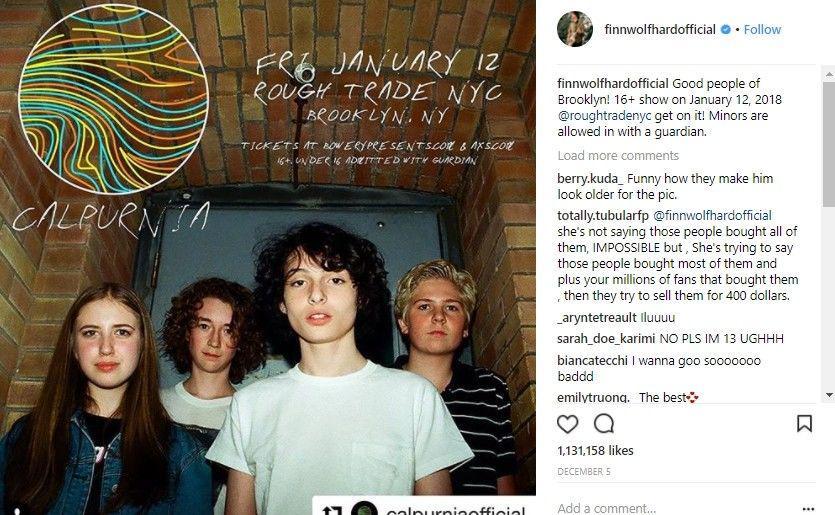Screen dimensions: 835x515
Task: Click the 1,131,158 likes count
Action: (x=595, y=451)
